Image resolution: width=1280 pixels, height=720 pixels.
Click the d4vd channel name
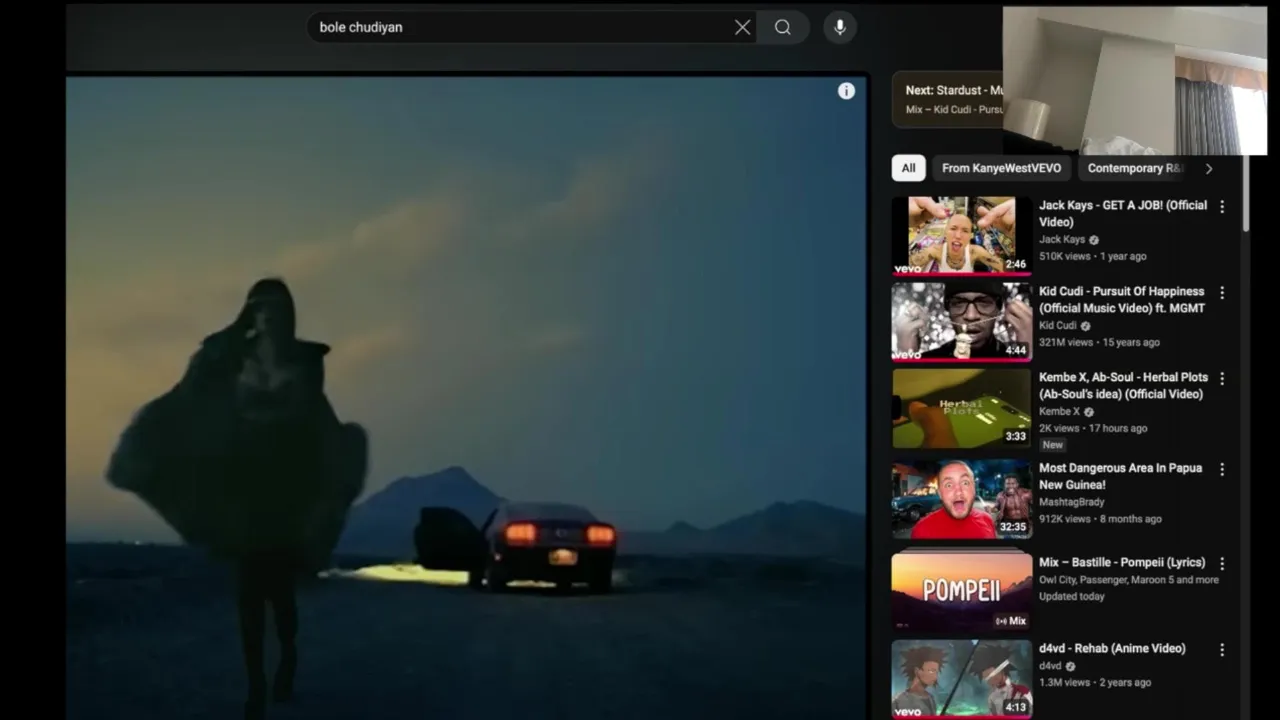(x=1050, y=666)
